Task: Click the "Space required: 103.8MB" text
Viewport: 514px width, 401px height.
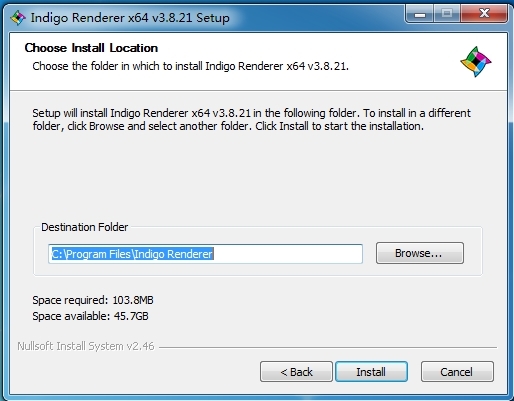Action: click(x=93, y=300)
